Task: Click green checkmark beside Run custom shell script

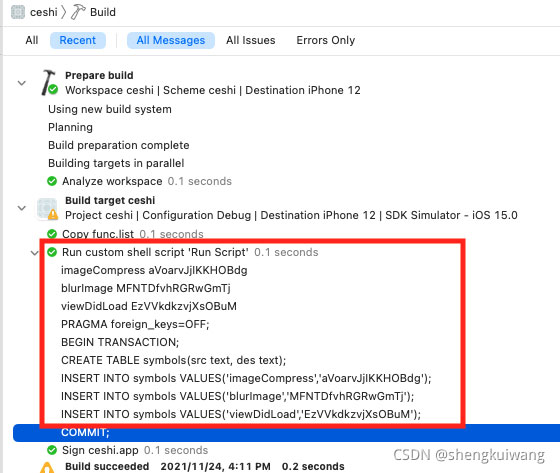Action: pos(52,252)
